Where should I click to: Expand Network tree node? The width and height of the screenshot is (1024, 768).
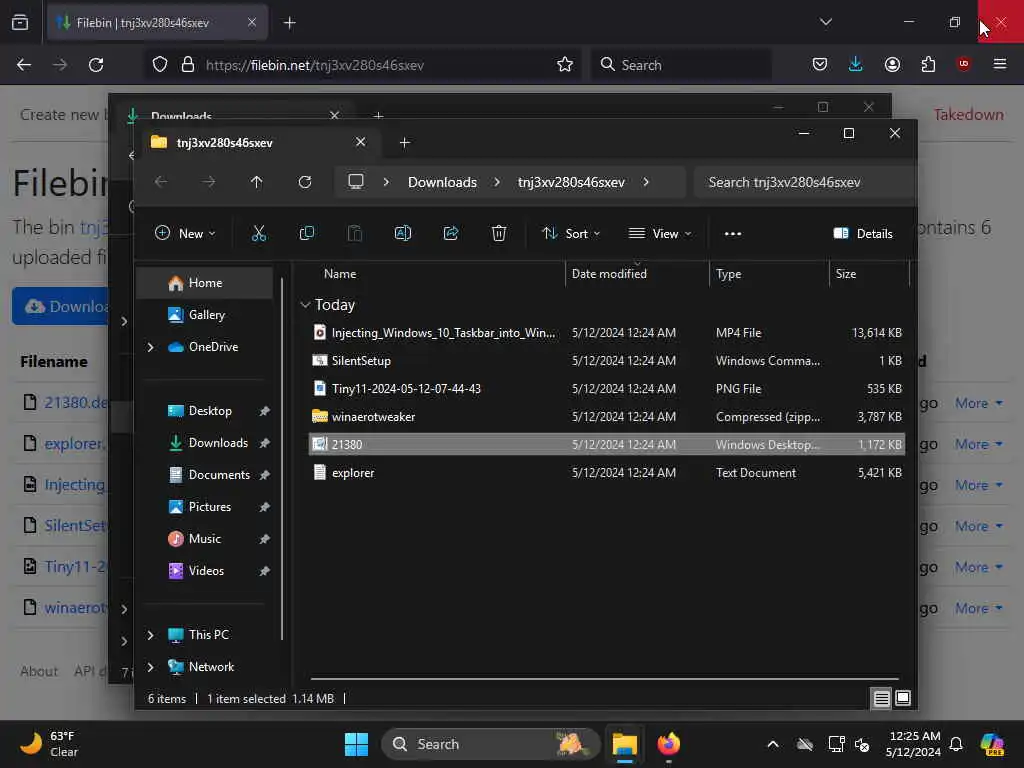click(150, 667)
